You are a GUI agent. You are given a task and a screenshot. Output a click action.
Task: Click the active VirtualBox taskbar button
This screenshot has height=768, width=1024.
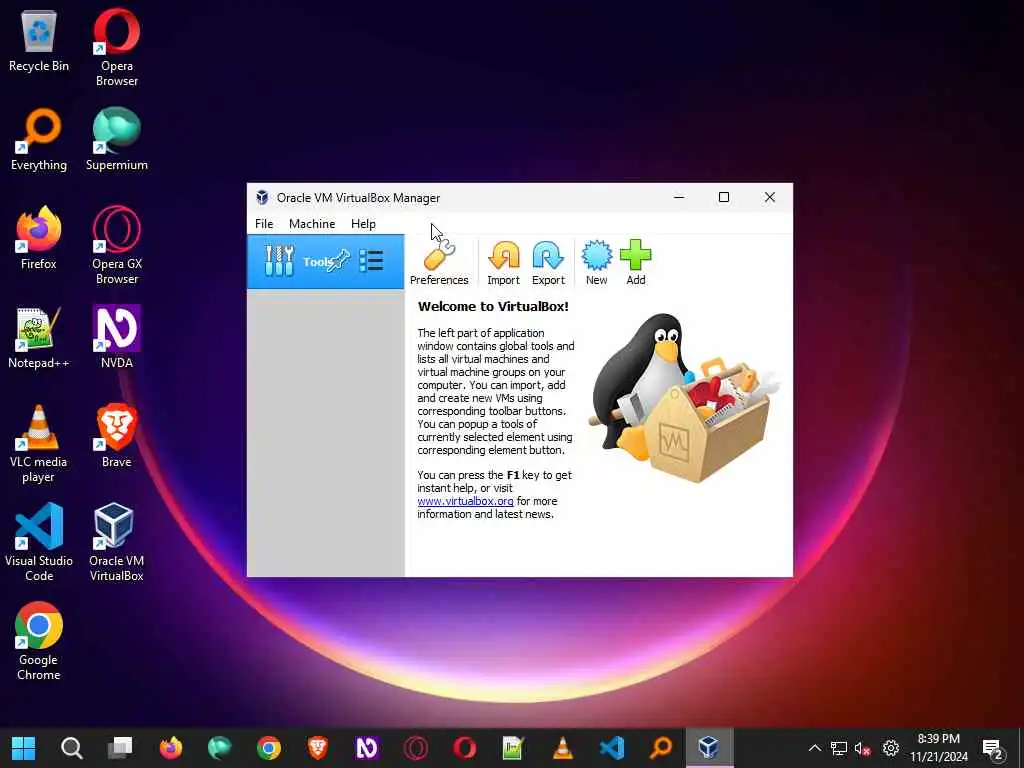click(709, 748)
